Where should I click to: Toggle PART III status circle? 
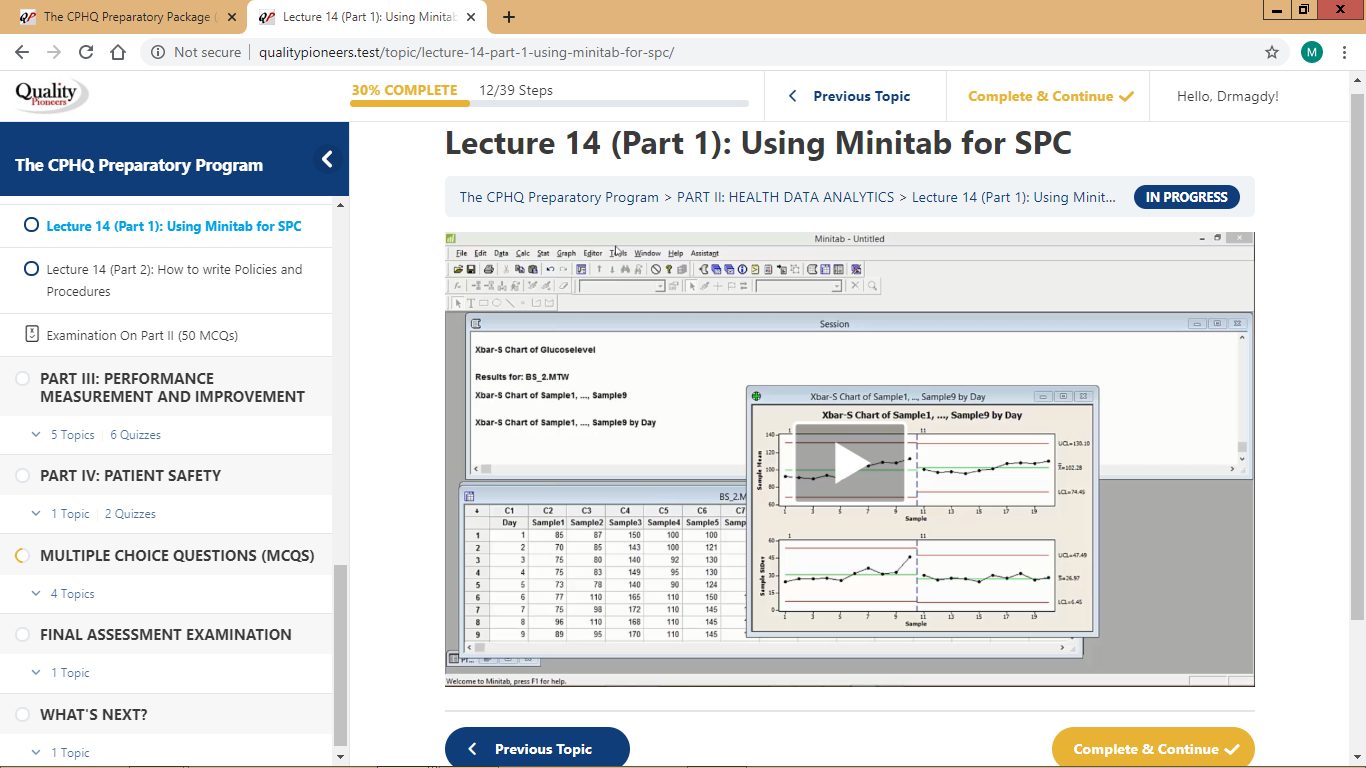click(x=22, y=378)
